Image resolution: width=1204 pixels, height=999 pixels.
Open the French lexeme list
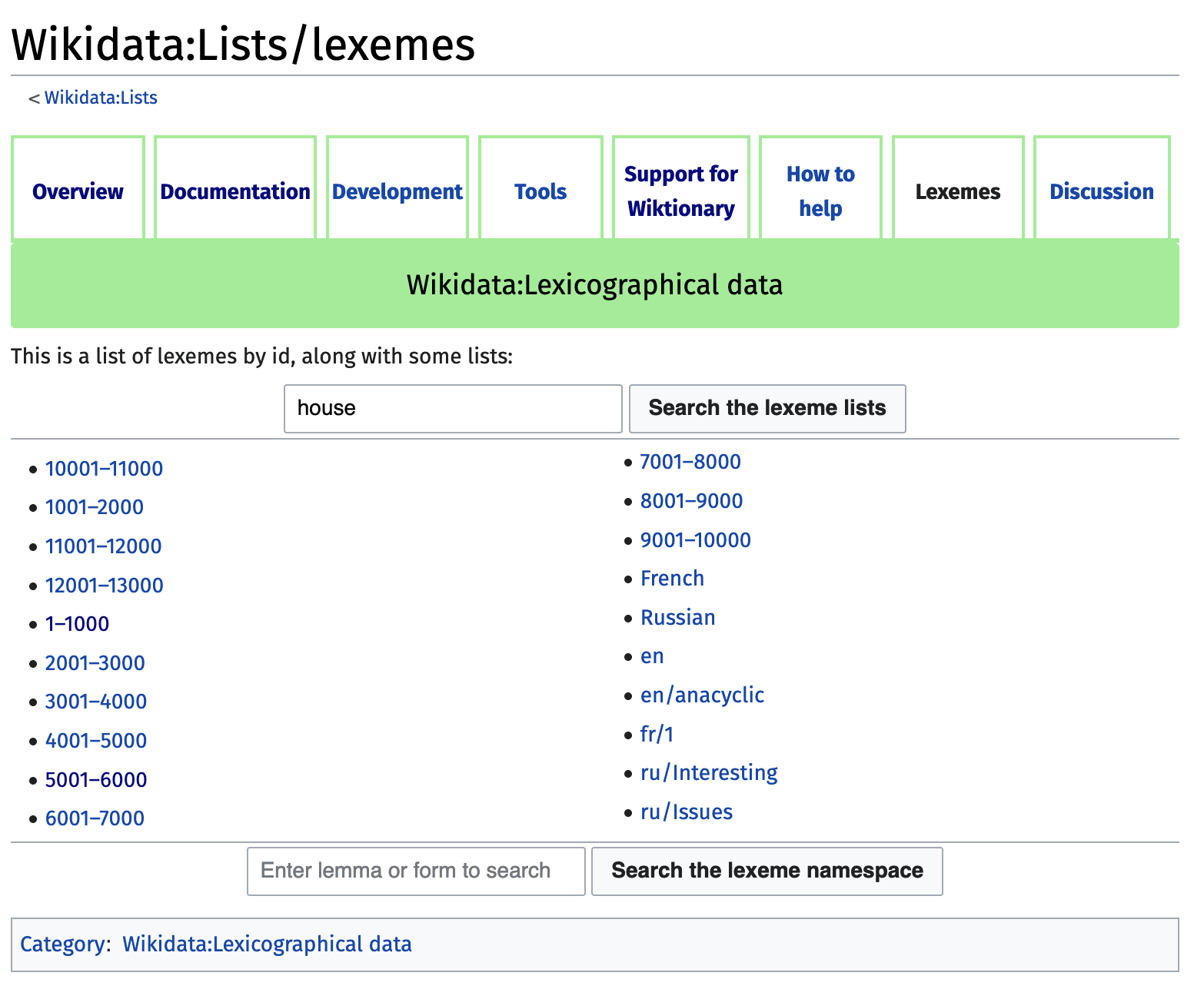[x=672, y=579]
